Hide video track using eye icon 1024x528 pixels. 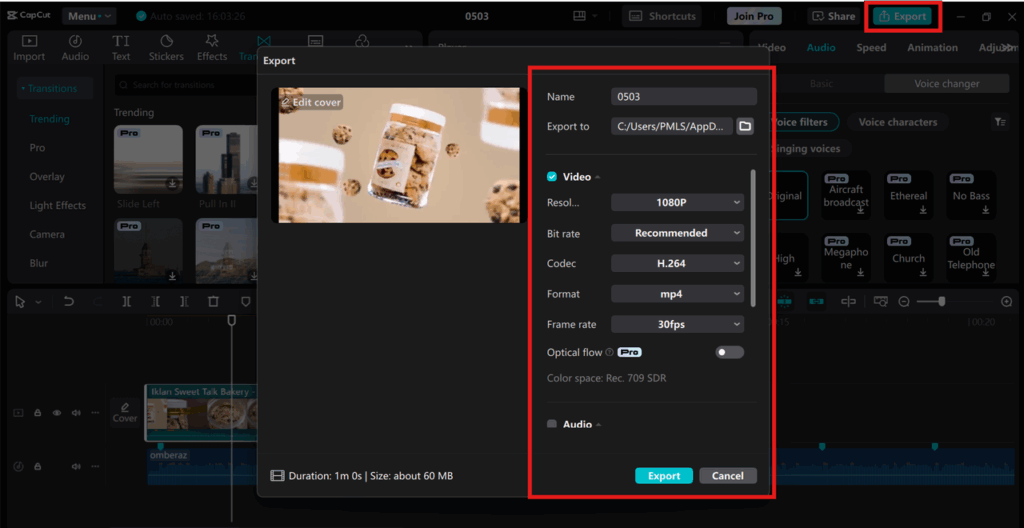[x=57, y=413]
